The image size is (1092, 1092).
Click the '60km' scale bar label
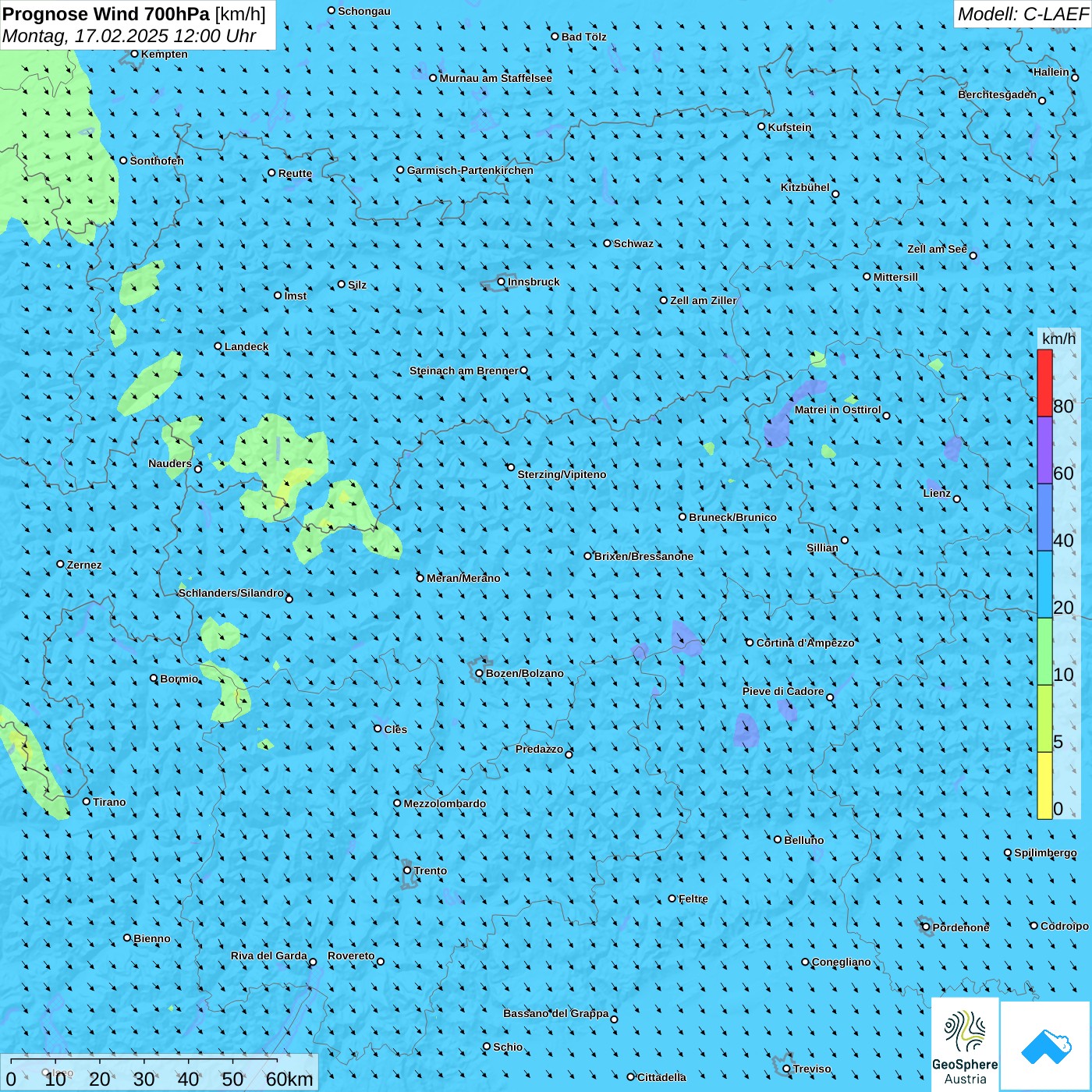[x=289, y=1079]
